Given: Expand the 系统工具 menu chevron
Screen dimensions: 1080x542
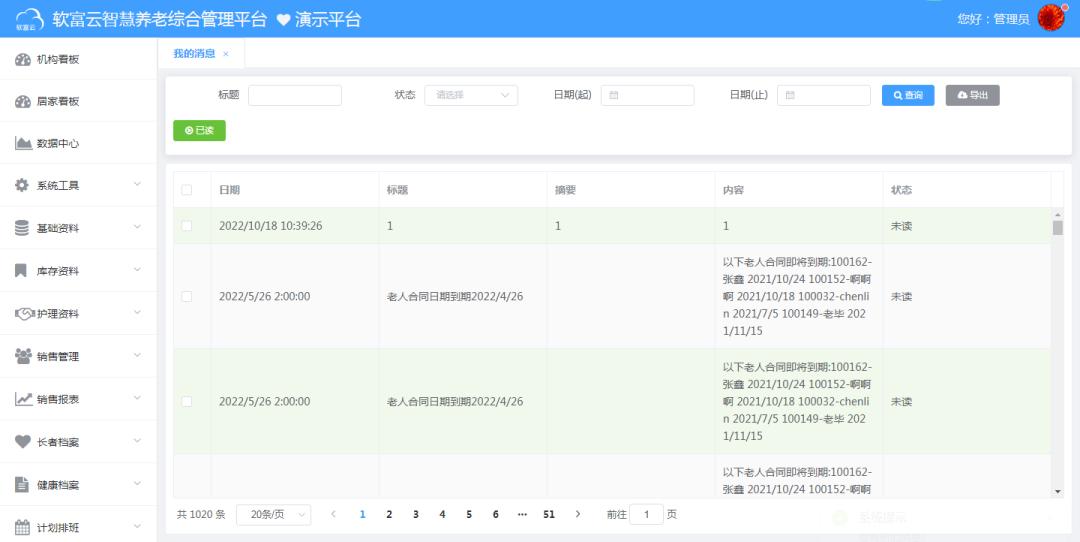Looking at the screenshot, I should tap(137, 184).
